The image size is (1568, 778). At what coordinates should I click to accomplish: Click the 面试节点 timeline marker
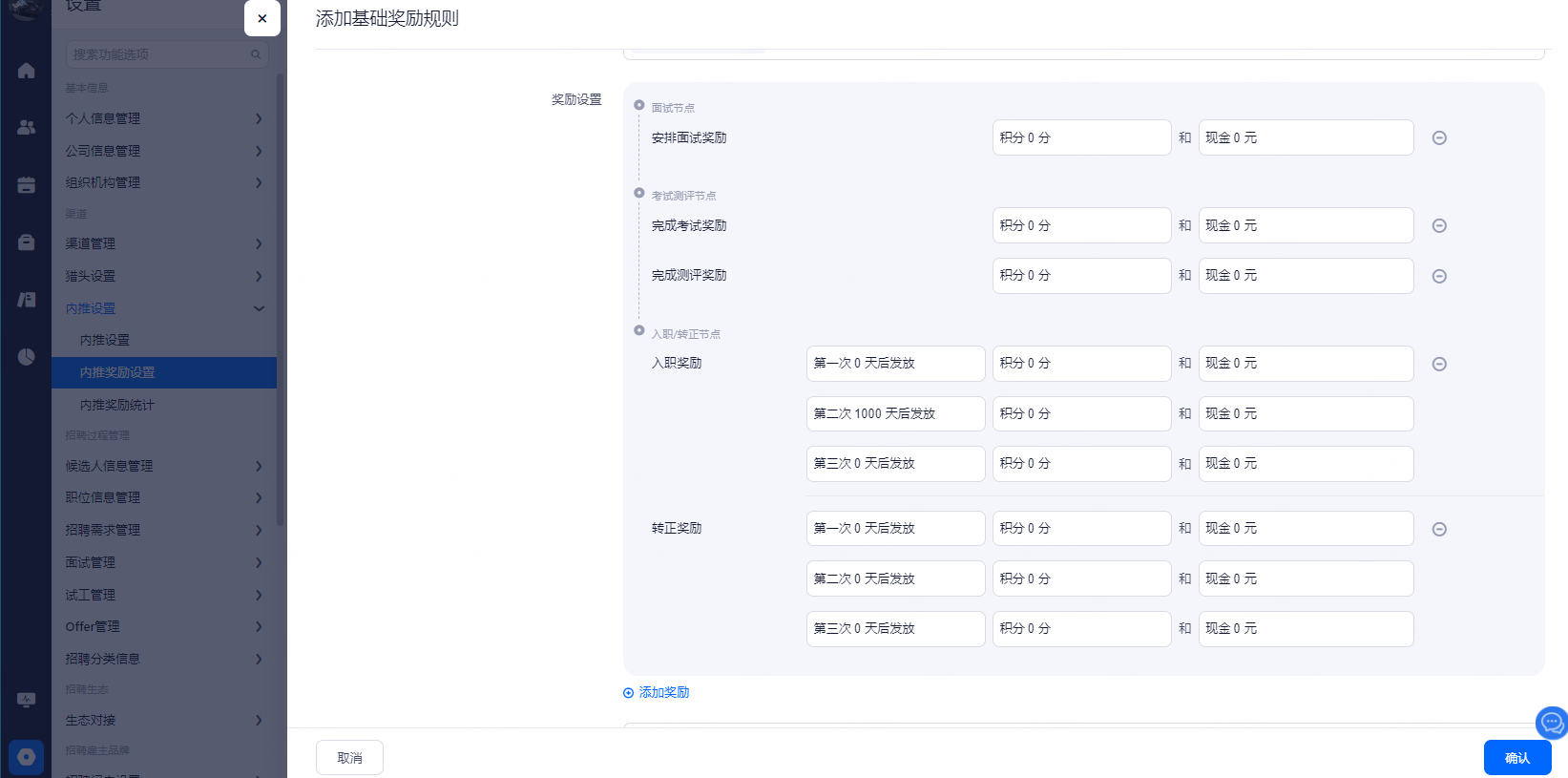tap(639, 105)
